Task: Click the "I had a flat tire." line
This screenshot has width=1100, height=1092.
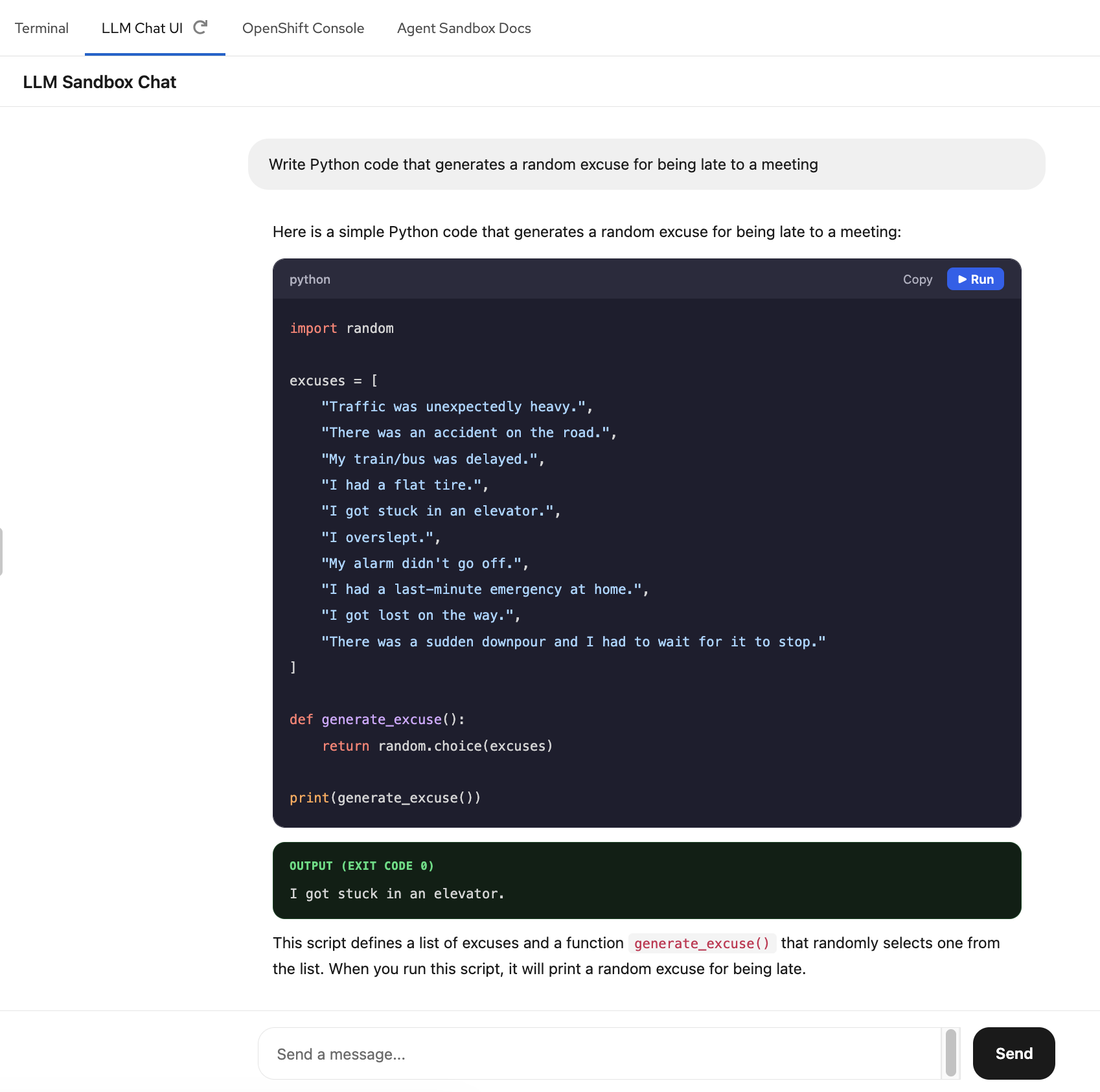Action: pos(405,485)
